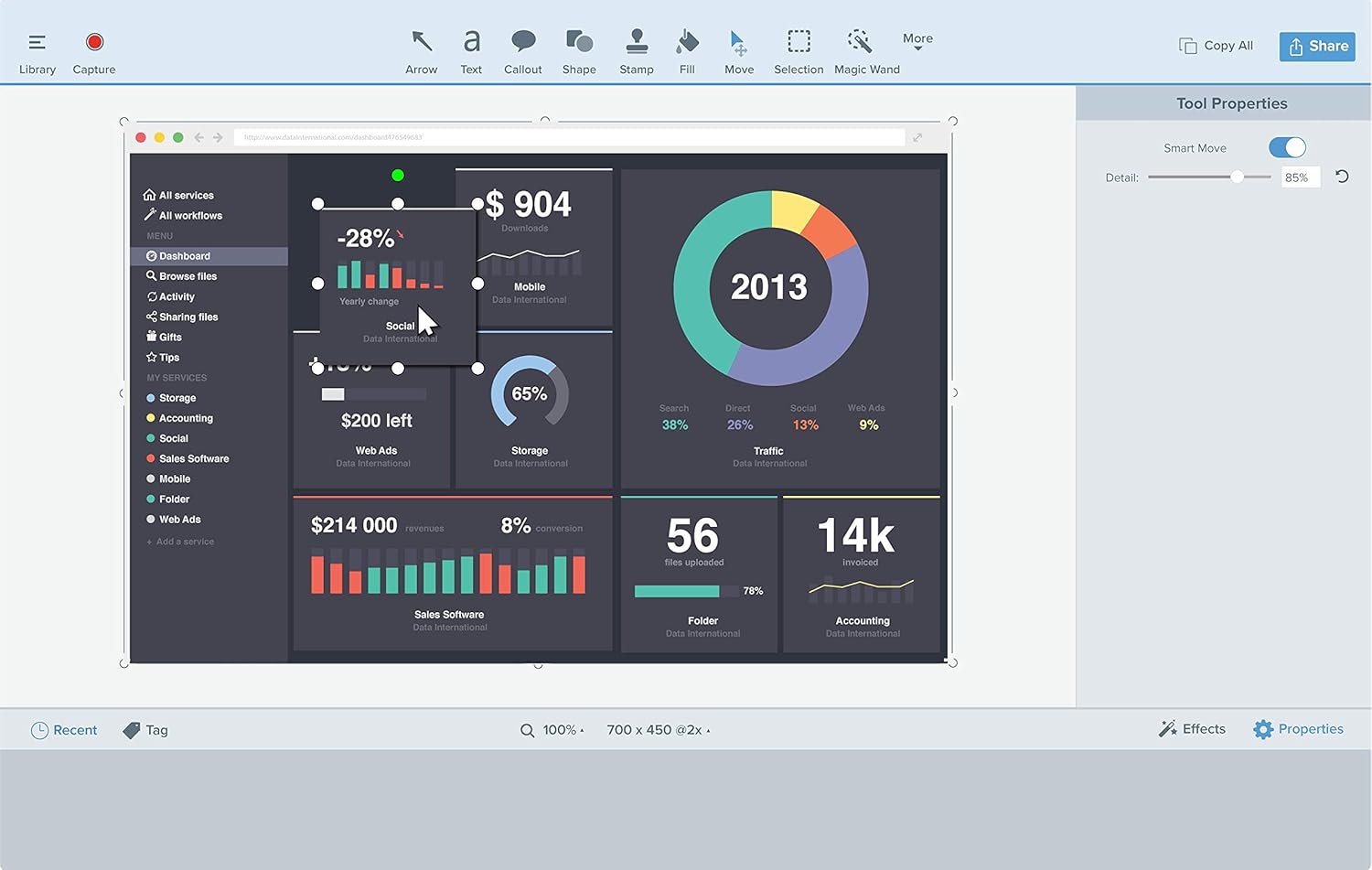
Task: Activate the Shape tool
Action: 579,51
